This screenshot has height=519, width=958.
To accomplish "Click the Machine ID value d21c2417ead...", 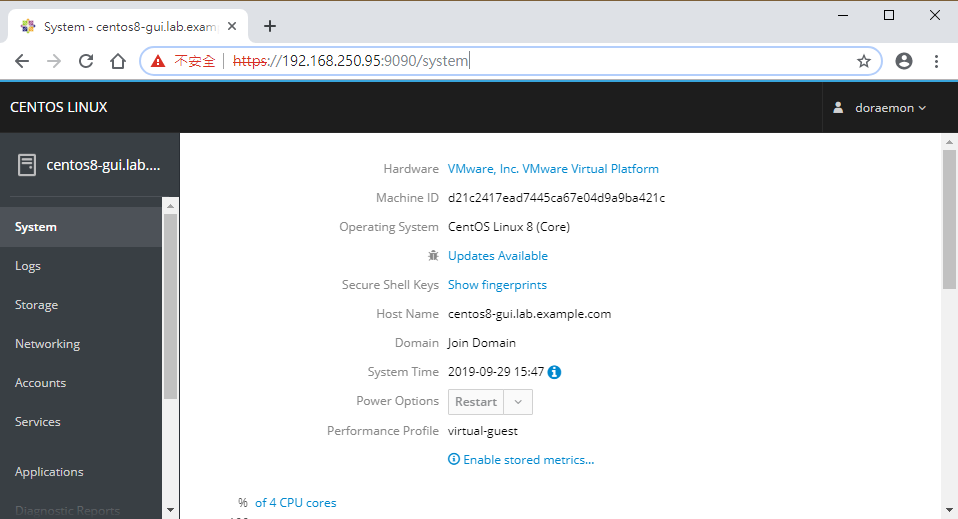I will click(556, 197).
